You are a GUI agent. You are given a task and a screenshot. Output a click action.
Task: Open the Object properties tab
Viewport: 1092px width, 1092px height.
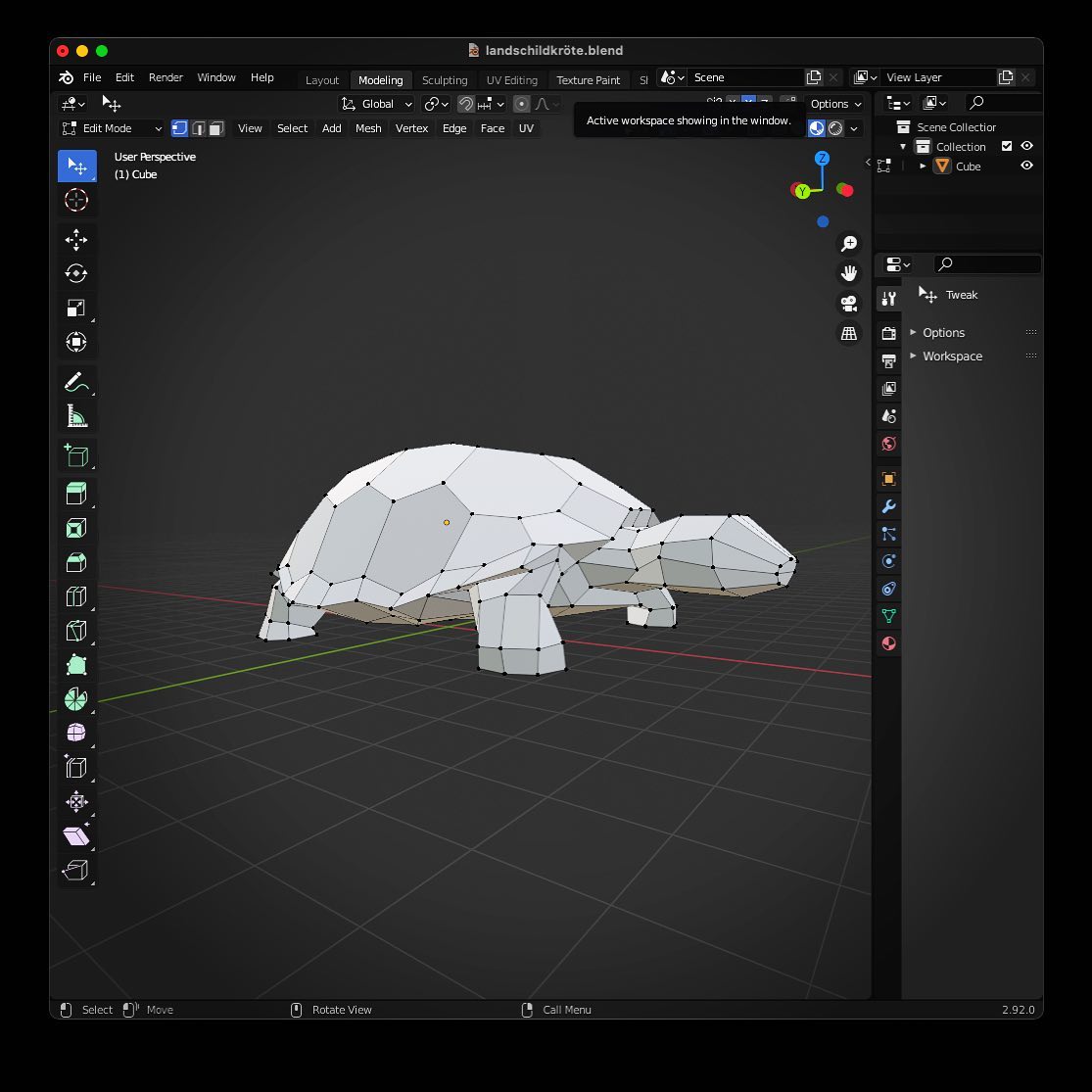[888, 479]
